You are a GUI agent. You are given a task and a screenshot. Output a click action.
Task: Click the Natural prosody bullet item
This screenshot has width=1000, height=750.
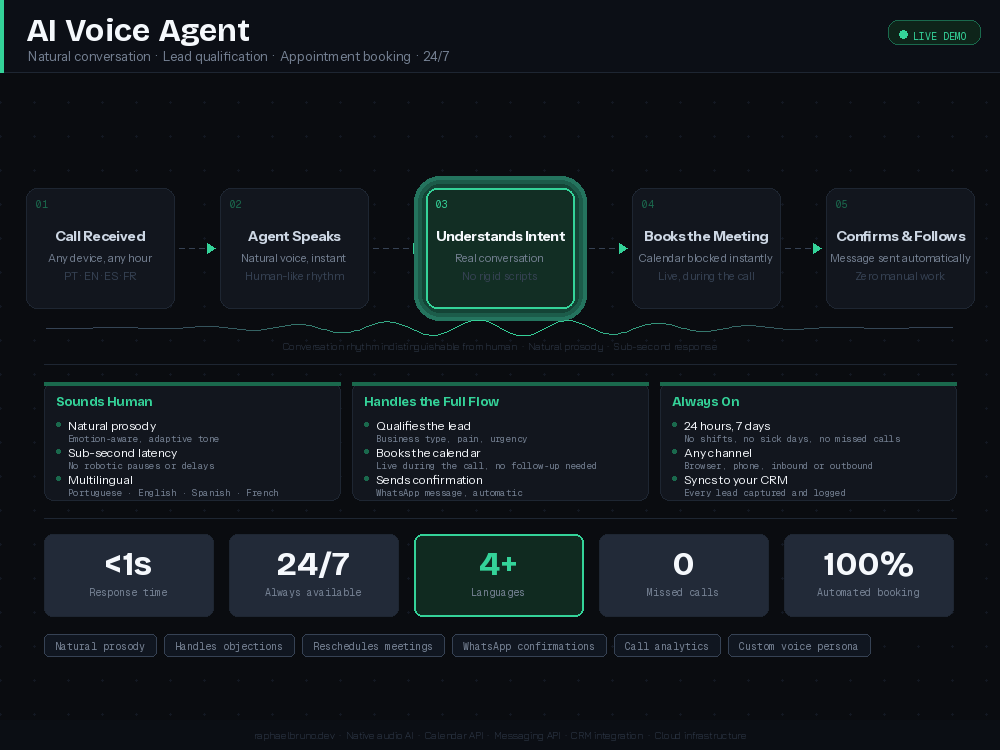(x=112, y=425)
